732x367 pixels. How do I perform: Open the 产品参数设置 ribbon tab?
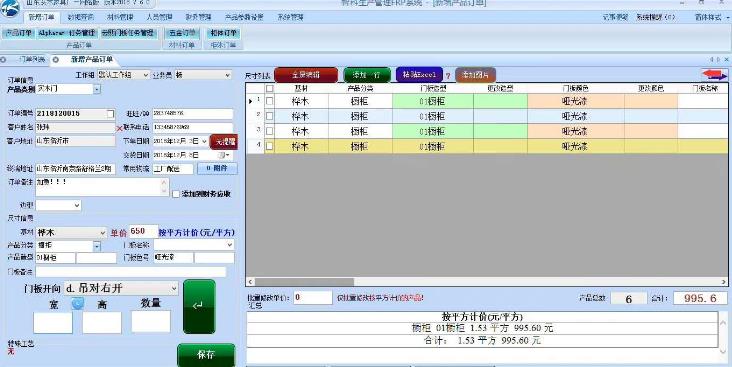[x=244, y=17]
